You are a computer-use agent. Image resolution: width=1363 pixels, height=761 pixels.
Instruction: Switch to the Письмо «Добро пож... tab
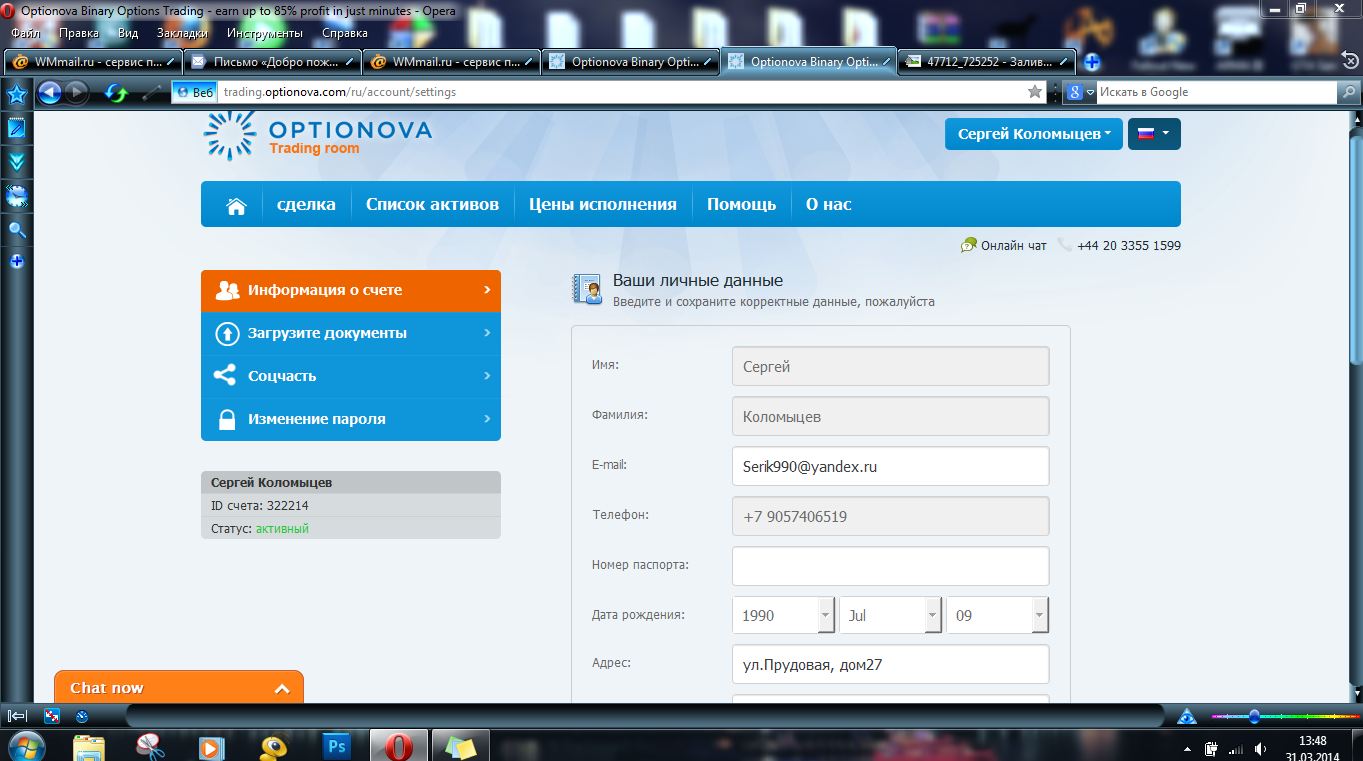[x=271, y=62]
